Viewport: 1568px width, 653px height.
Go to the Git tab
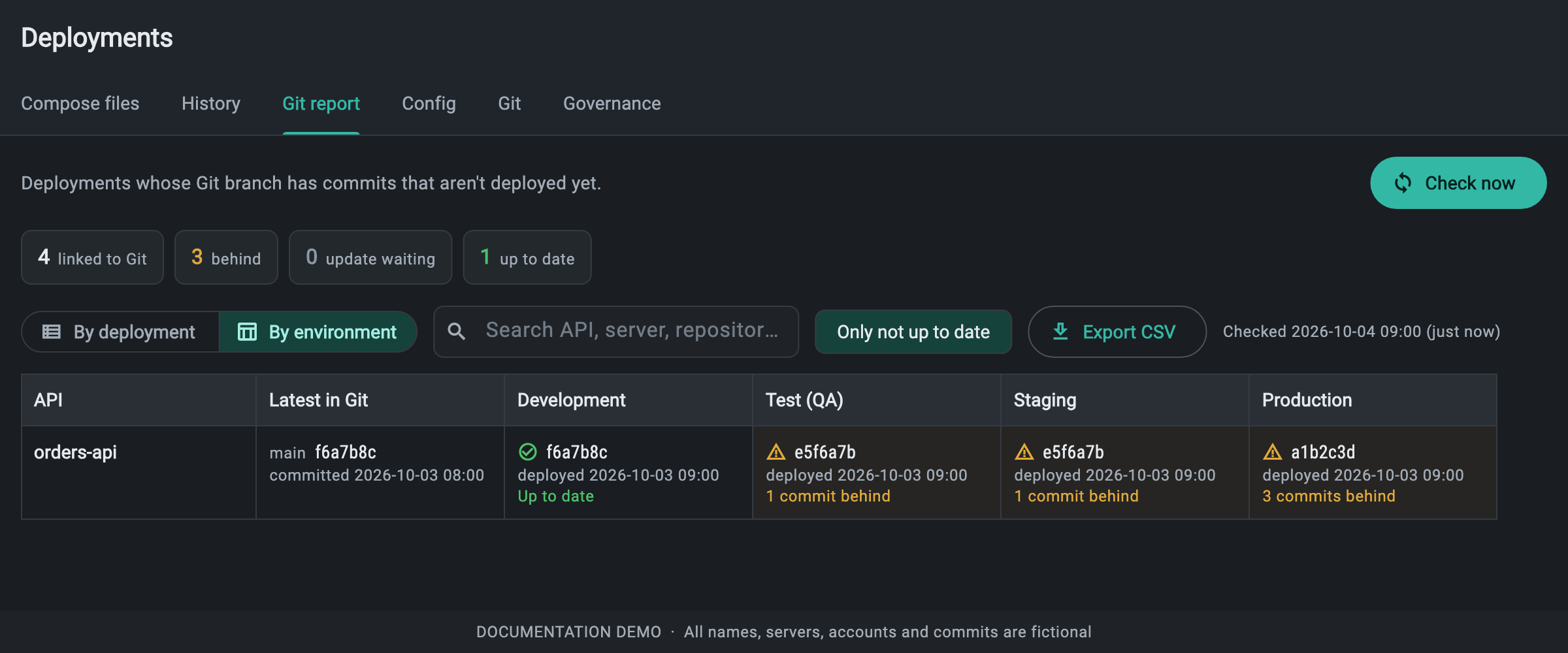(509, 103)
